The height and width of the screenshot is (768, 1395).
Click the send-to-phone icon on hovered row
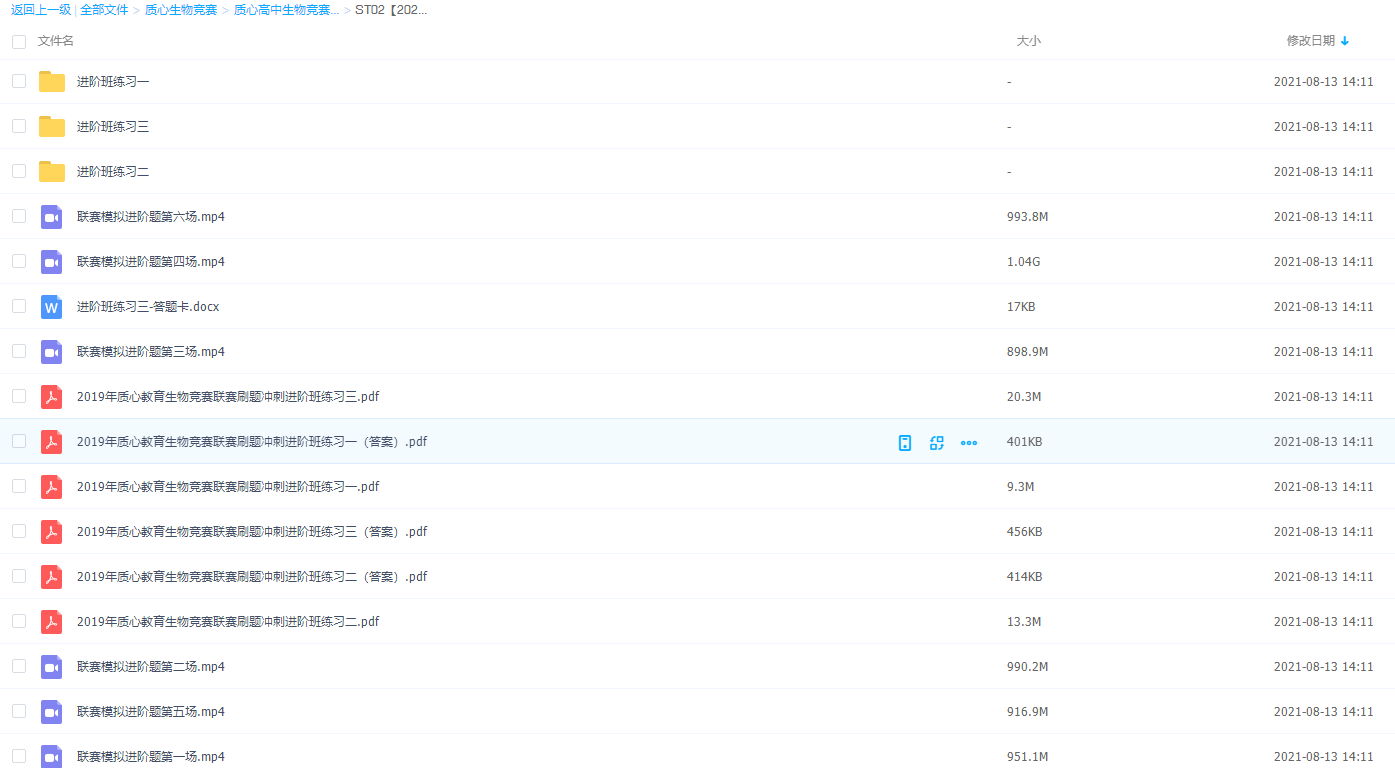(904, 443)
